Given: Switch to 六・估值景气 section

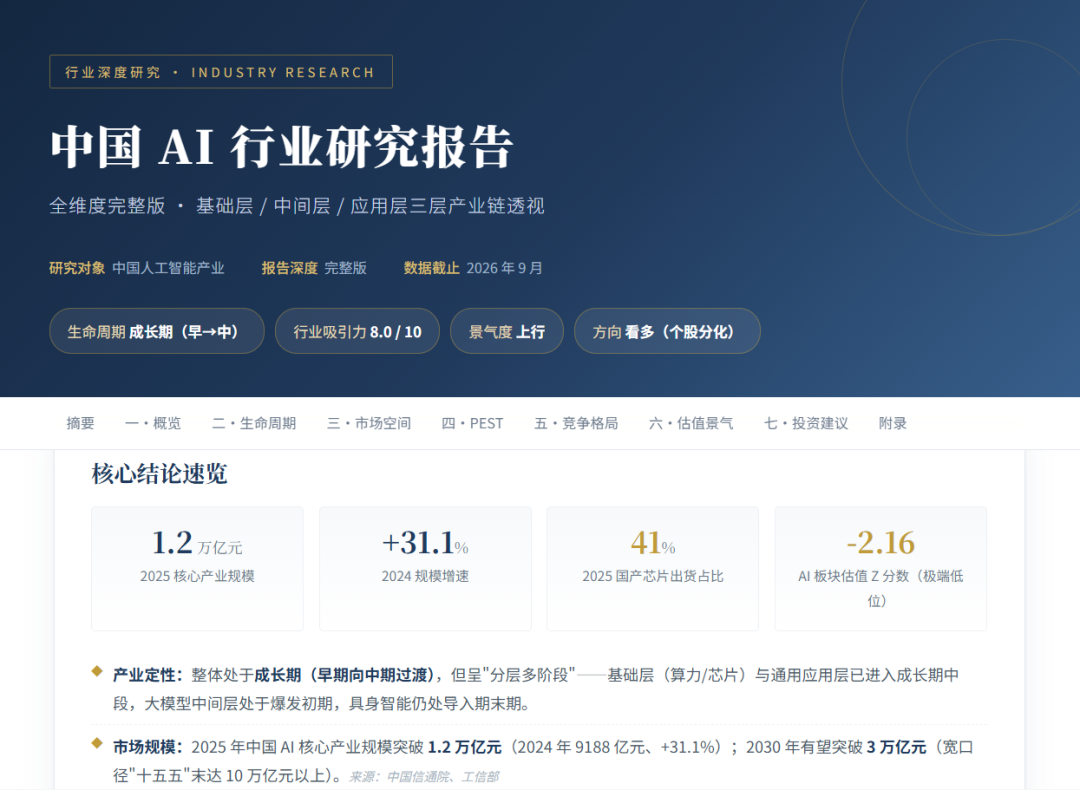Looking at the screenshot, I should click(x=691, y=423).
